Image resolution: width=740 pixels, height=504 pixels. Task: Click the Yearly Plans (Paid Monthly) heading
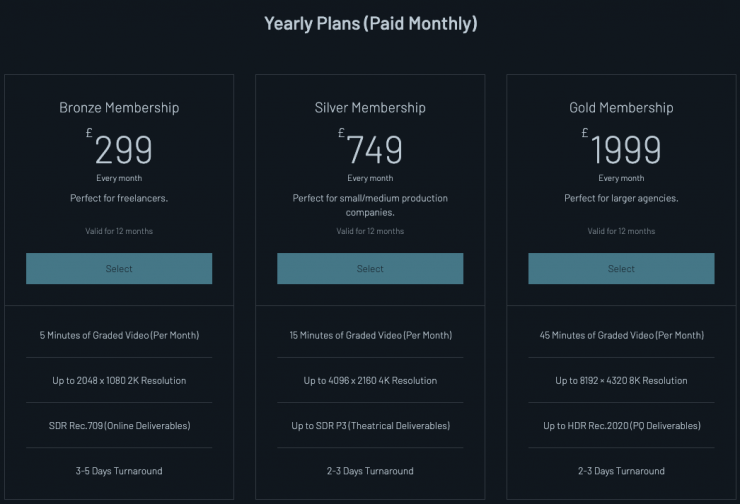pyautogui.click(x=370, y=23)
